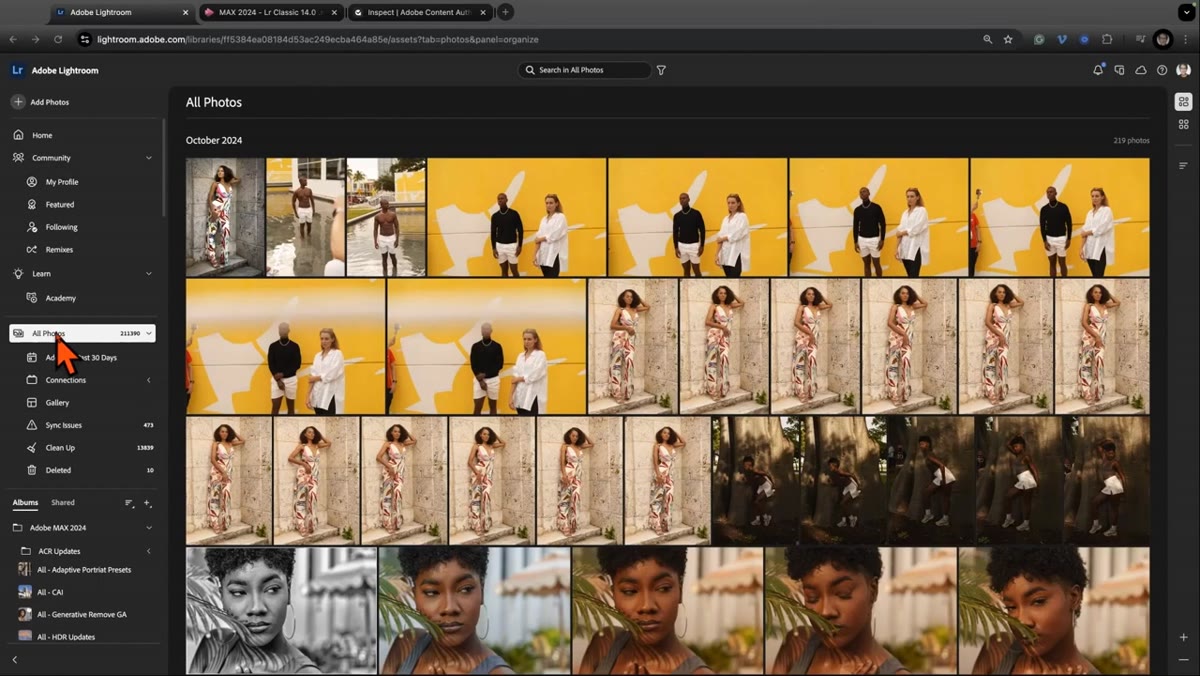Click the Lr logo in the header
Image resolution: width=1200 pixels, height=676 pixels.
coord(18,70)
